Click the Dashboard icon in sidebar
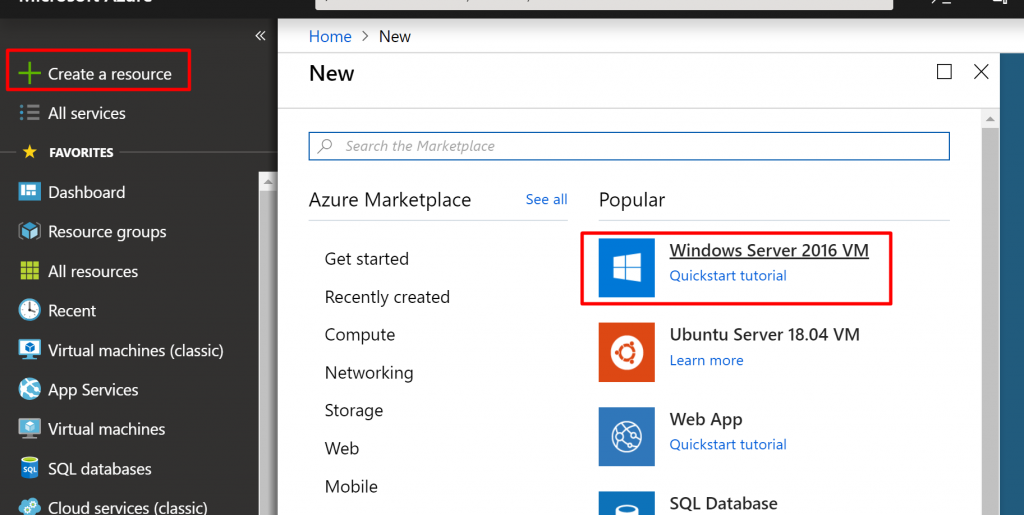Viewport: 1024px width, 515px height. (29, 192)
